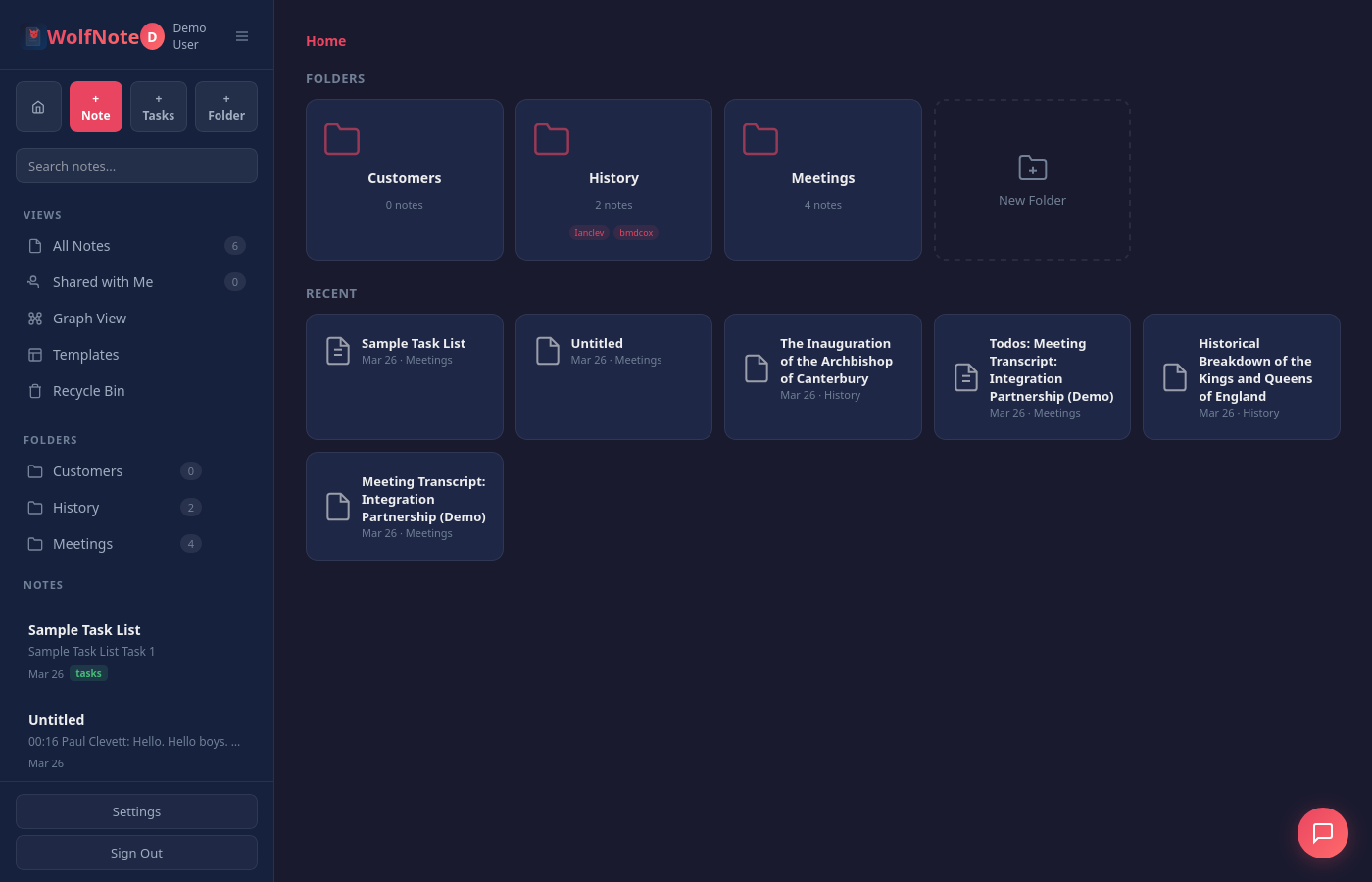
Task: Click Todos Meeting Transcript note icon
Action: pyautogui.click(x=966, y=377)
